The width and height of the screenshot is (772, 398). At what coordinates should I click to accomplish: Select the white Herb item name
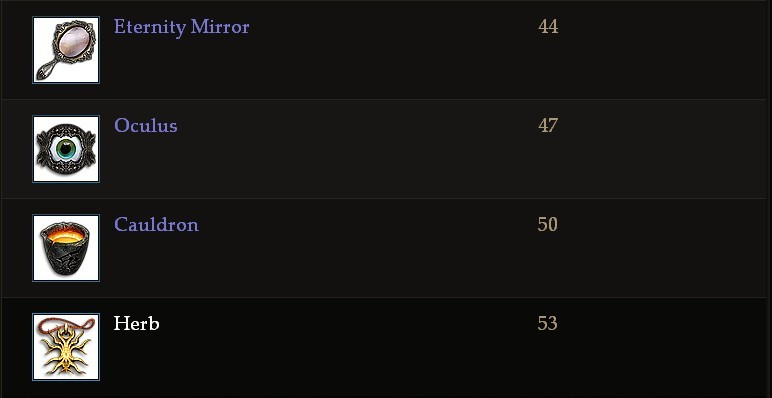coord(136,324)
